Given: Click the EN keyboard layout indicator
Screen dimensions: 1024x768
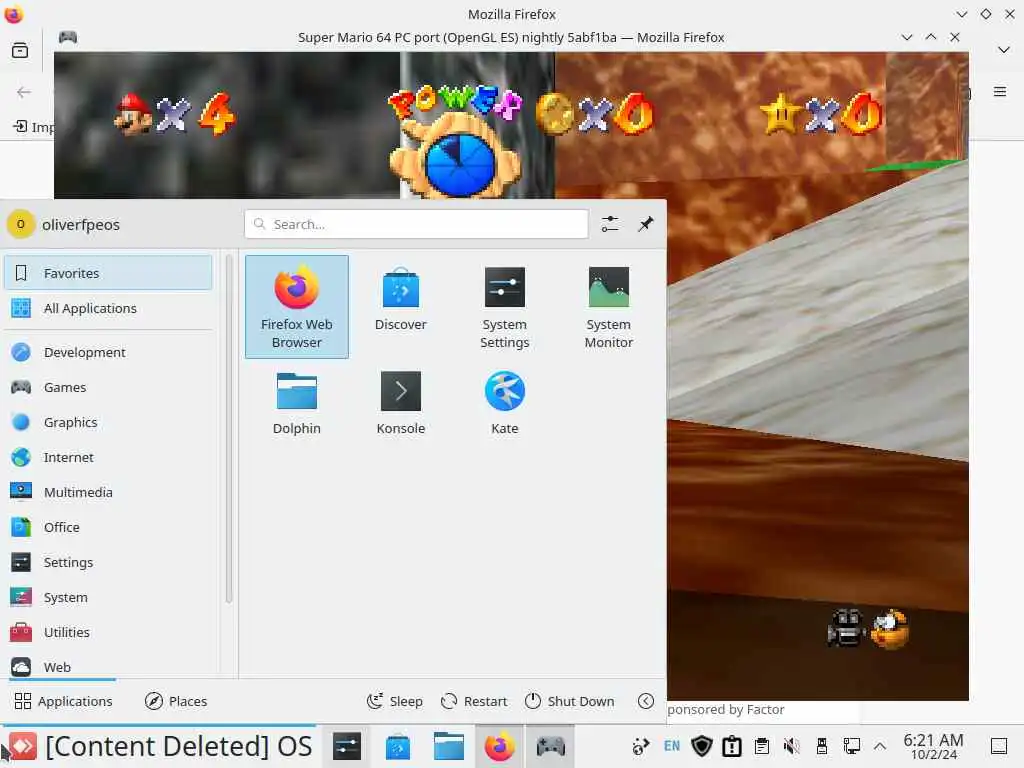Looking at the screenshot, I should point(672,746).
